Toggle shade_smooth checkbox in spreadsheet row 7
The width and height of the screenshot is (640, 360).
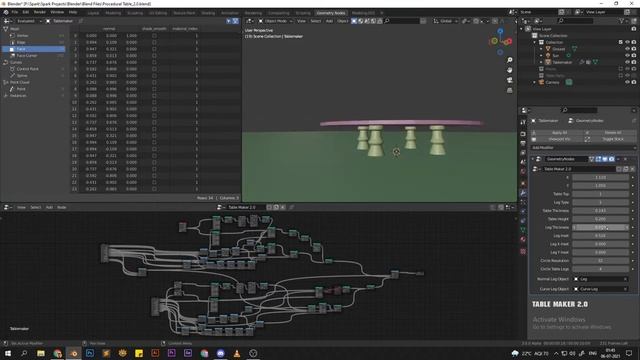point(154,82)
